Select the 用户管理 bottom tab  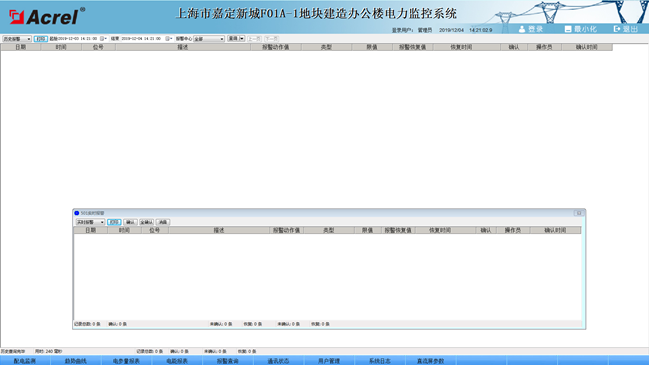tap(329, 361)
